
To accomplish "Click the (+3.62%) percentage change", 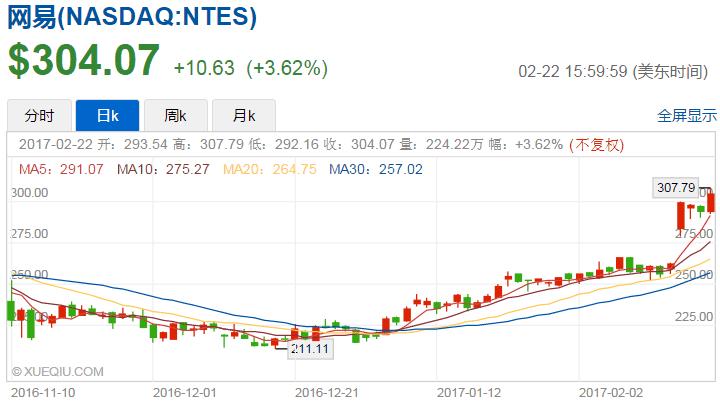I will (x=287, y=68).
